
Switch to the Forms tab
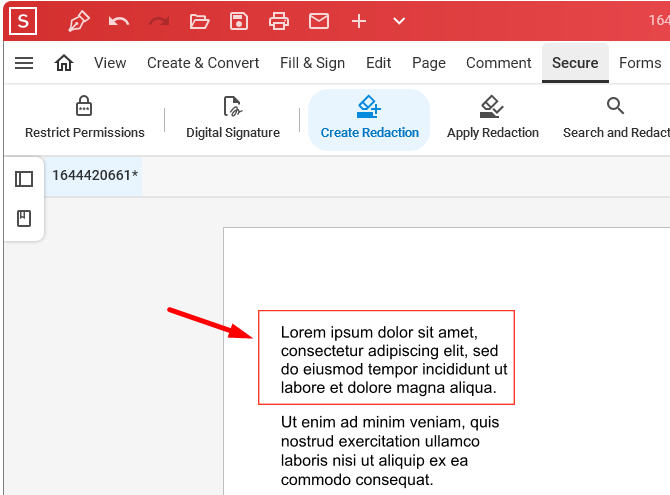click(x=640, y=63)
